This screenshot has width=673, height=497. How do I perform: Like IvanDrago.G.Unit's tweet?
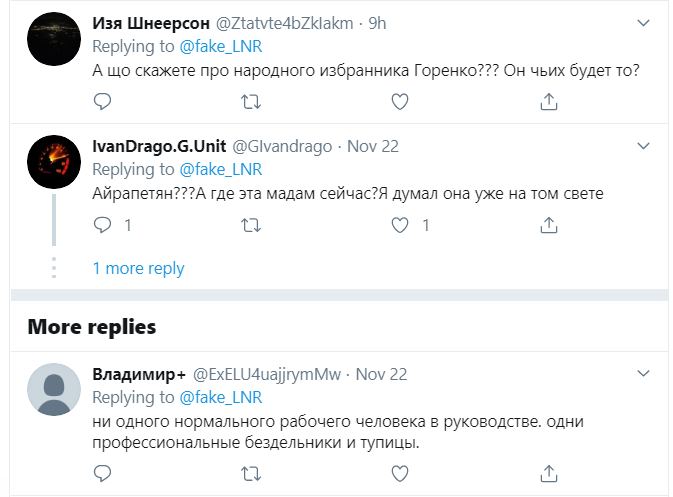coord(399,225)
